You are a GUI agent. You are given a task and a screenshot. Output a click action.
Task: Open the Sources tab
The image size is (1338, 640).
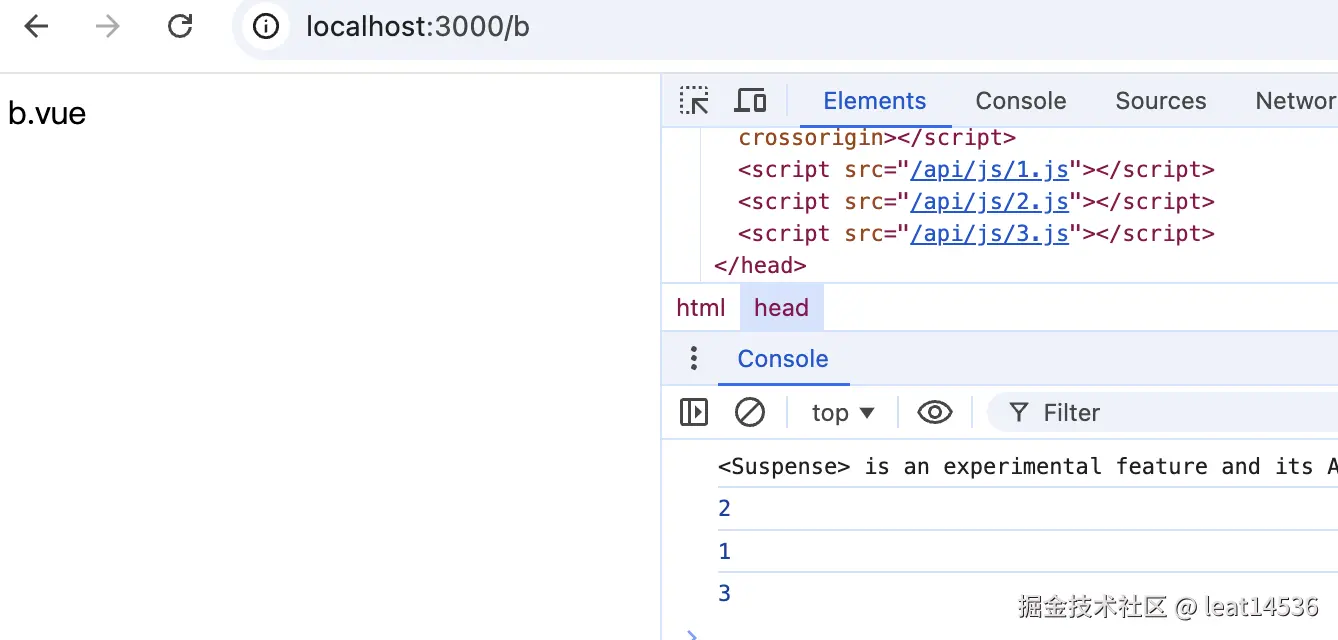click(x=1161, y=101)
